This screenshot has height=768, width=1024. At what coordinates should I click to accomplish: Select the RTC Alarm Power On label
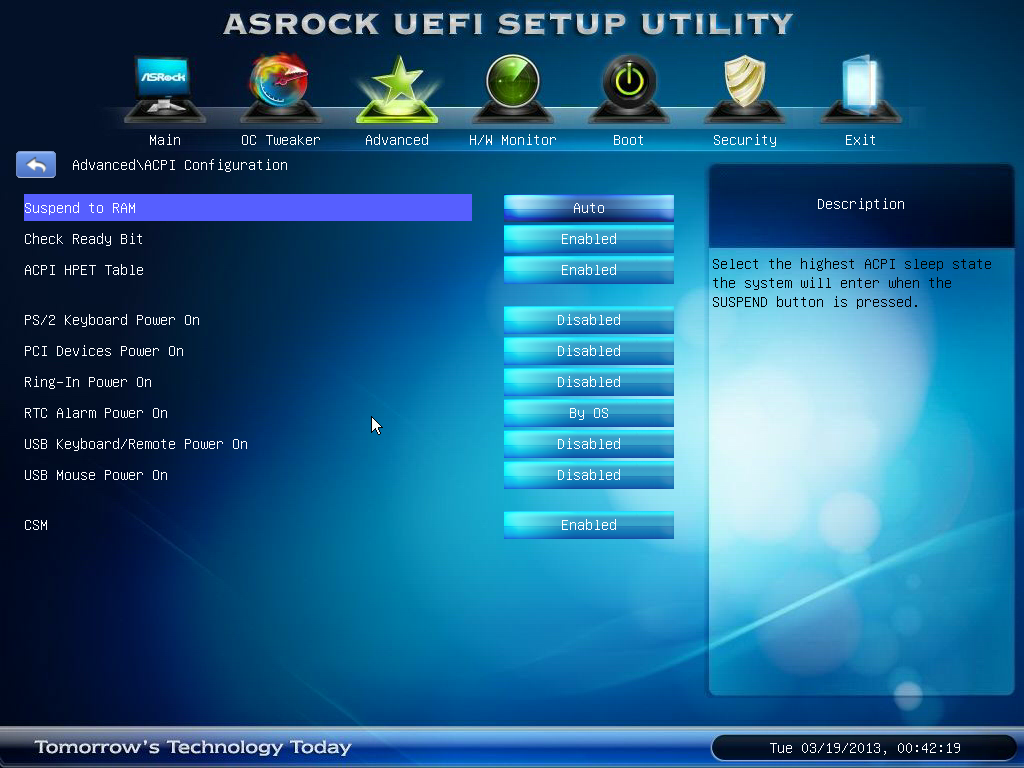click(95, 413)
